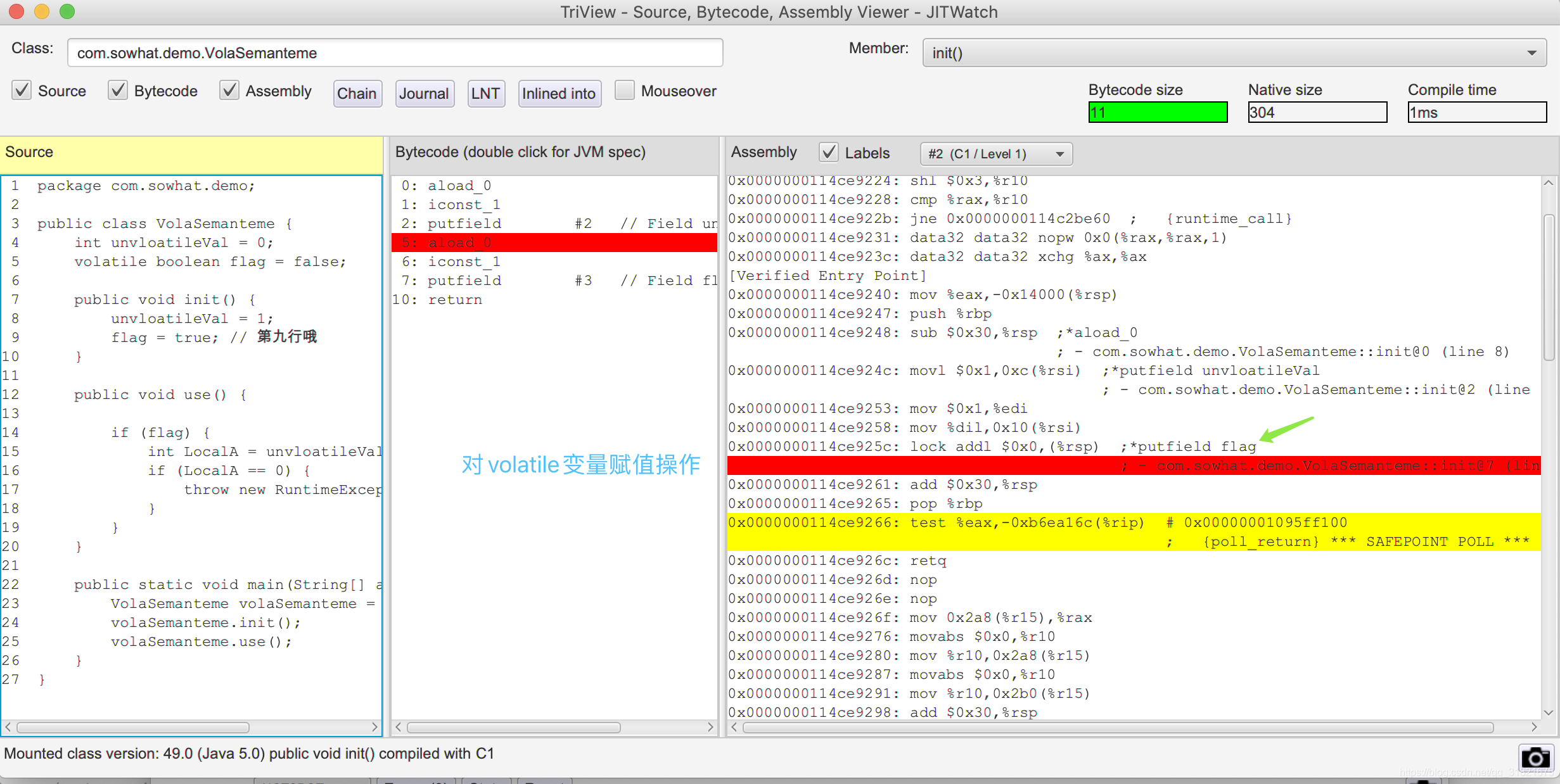The width and height of the screenshot is (1560, 784).
Task: Select red highlighted assembly comment line
Action: coord(1134,465)
